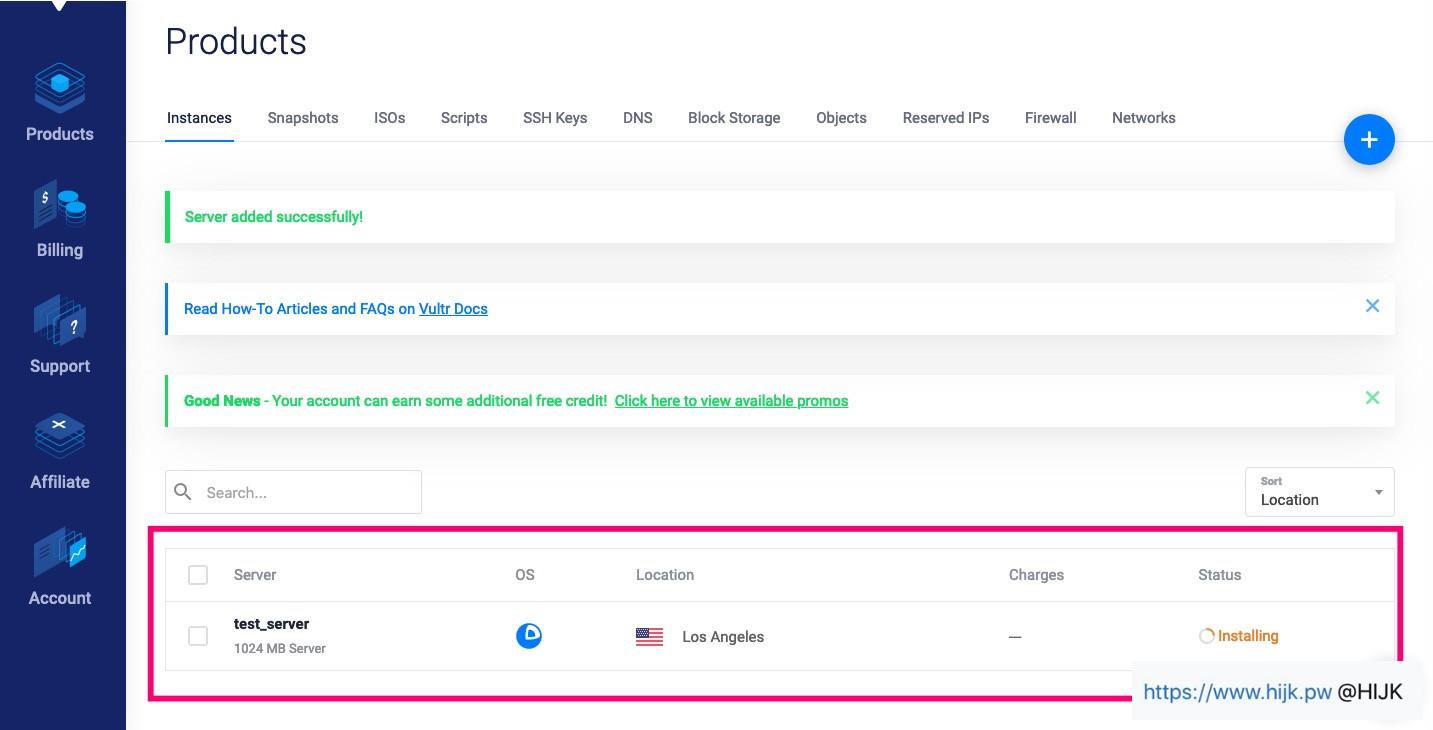Focus the server search field
Image resolution: width=1433 pixels, height=730 pixels.
(305, 492)
